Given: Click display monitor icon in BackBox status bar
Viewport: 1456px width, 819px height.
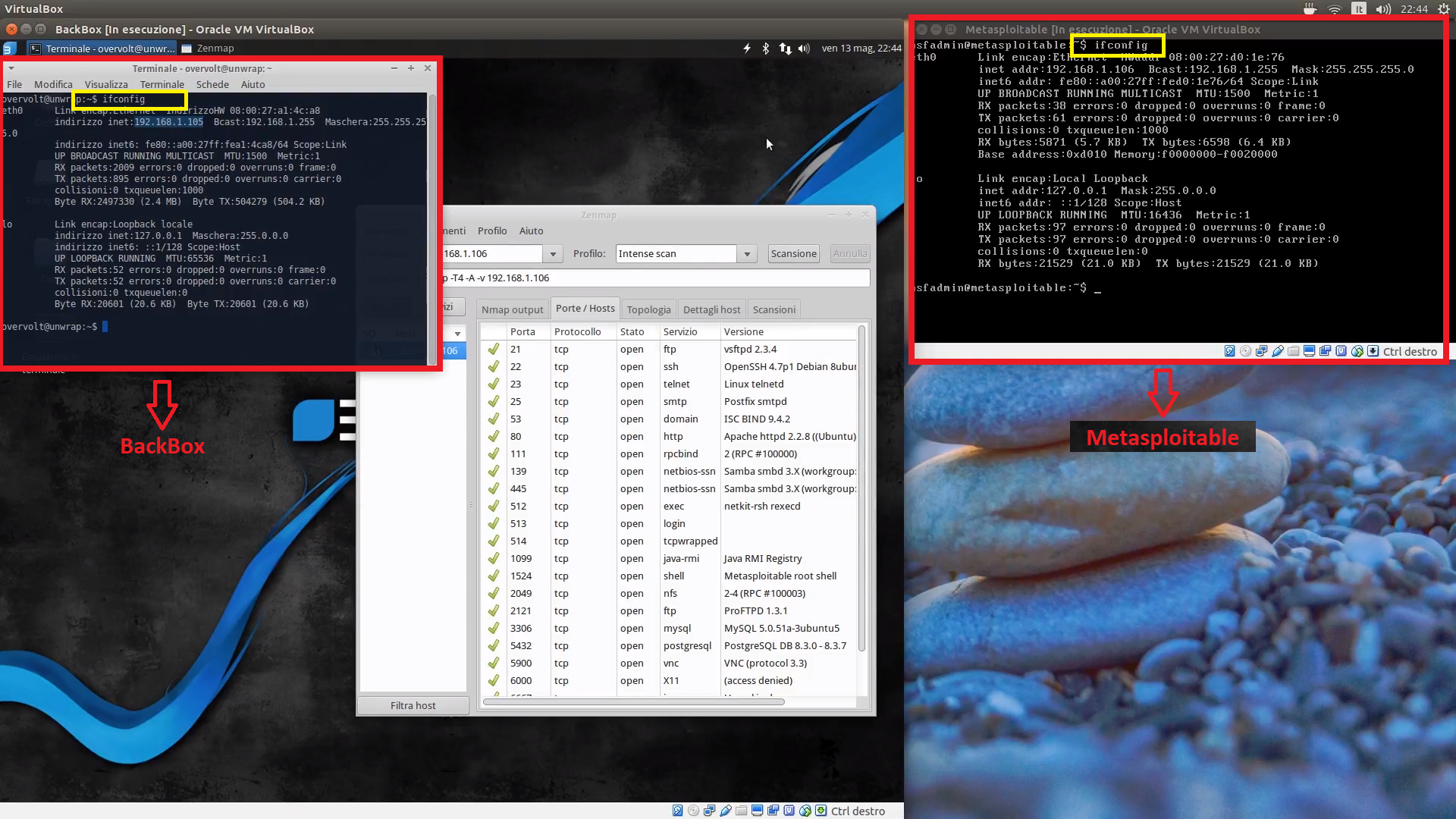Looking at the screenshot, I should (x=757, y=811).
